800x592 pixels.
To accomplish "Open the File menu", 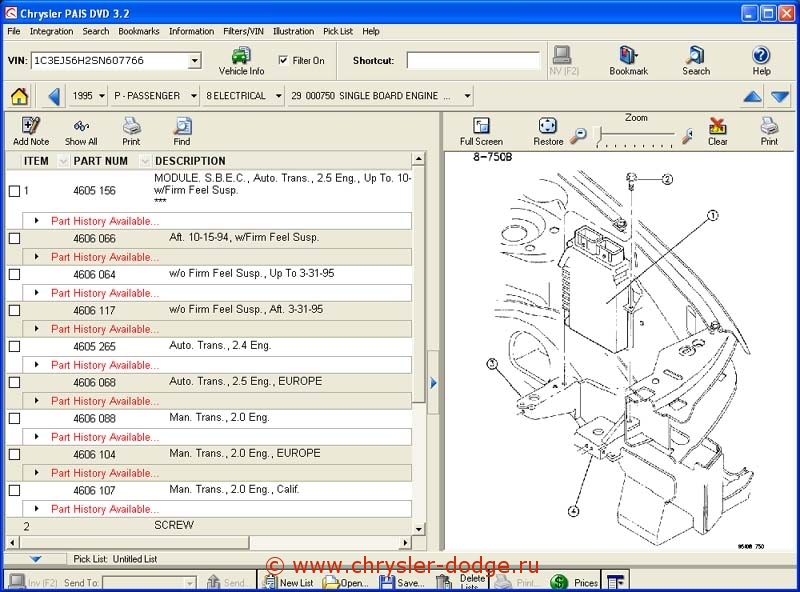I will [x=14, y=31].
